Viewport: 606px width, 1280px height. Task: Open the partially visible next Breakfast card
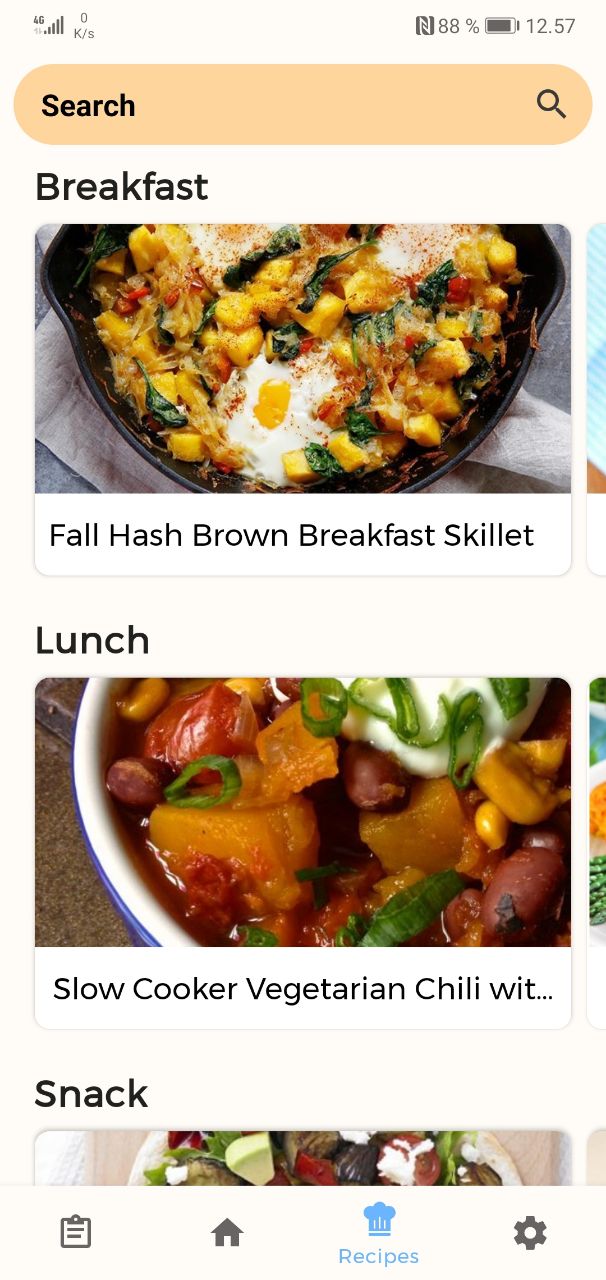click(x=597, y=399)
